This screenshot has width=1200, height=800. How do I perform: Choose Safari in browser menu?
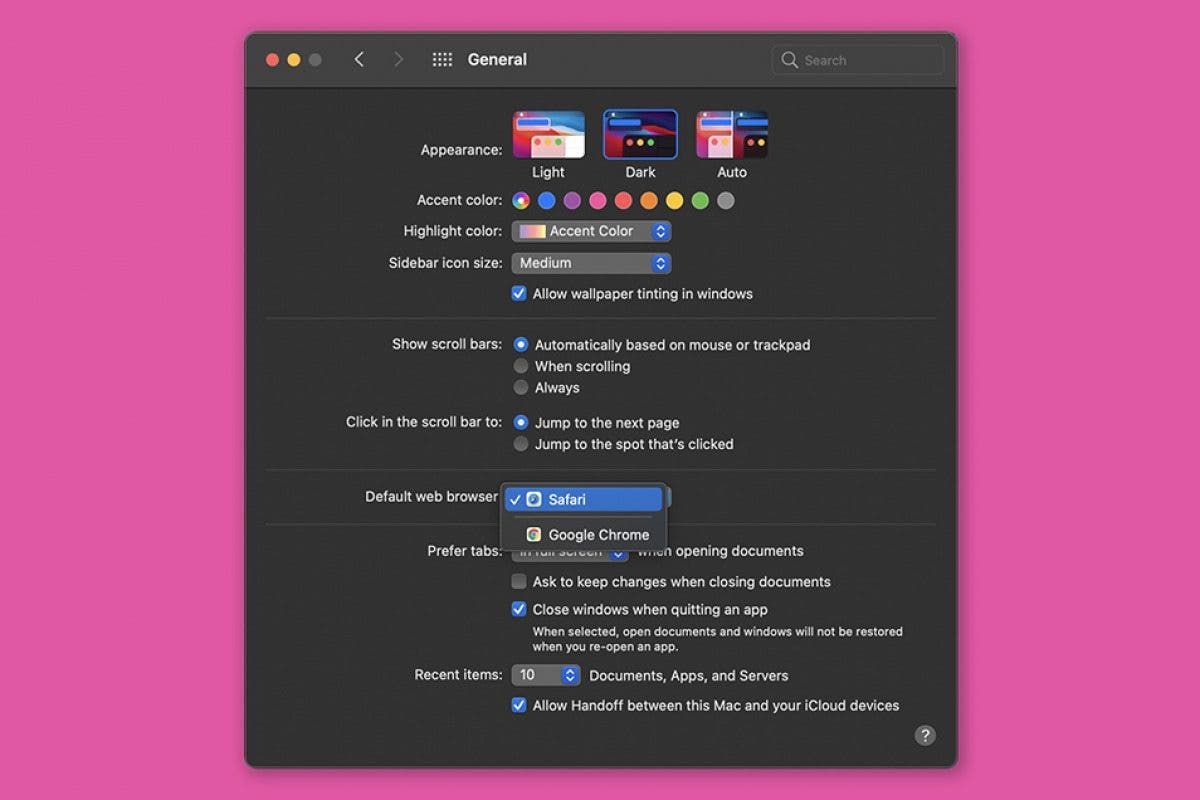tap(583, 499)
